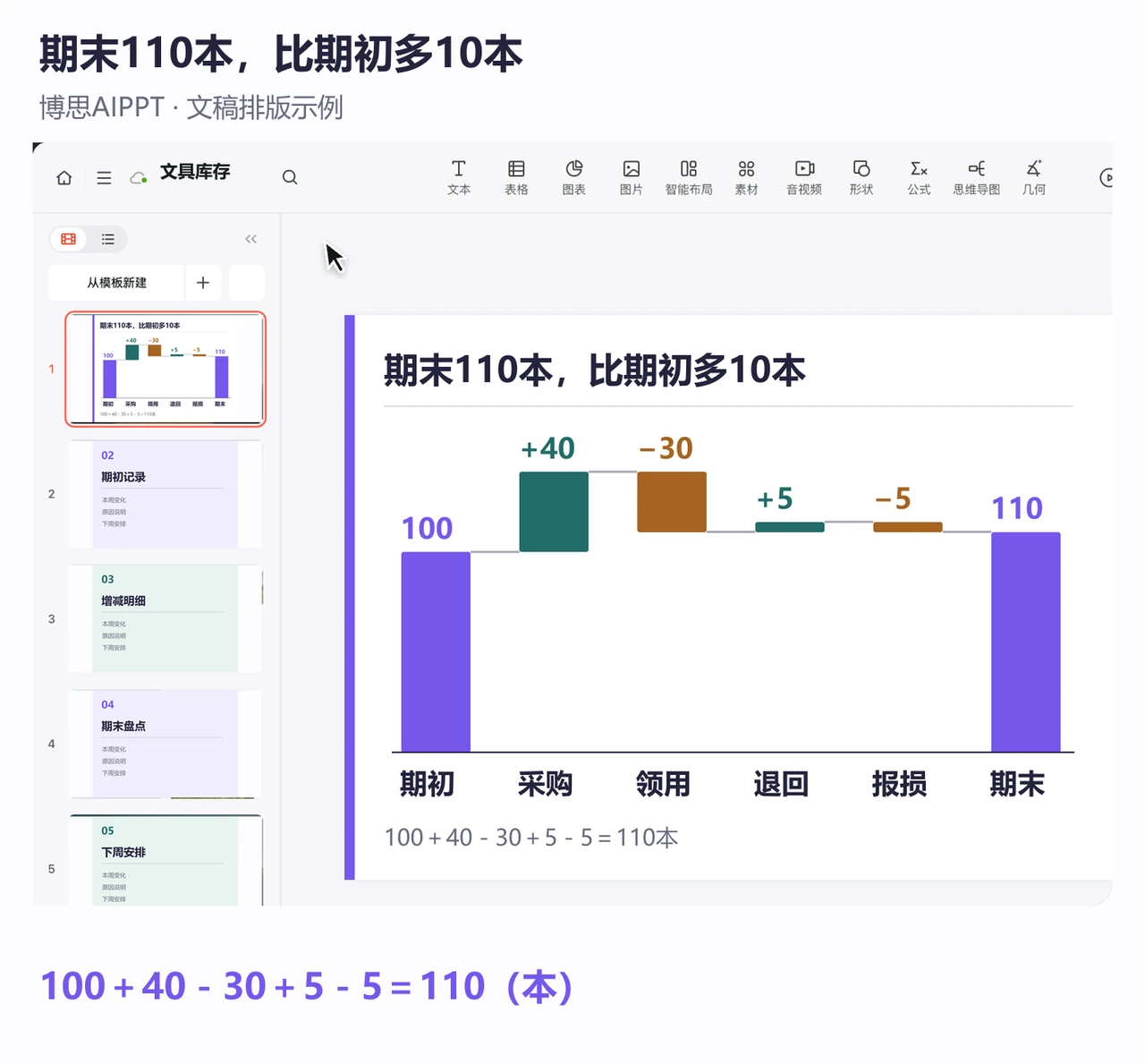
Task: Click the 100 value label above 期初 bar
Action: 427,528
